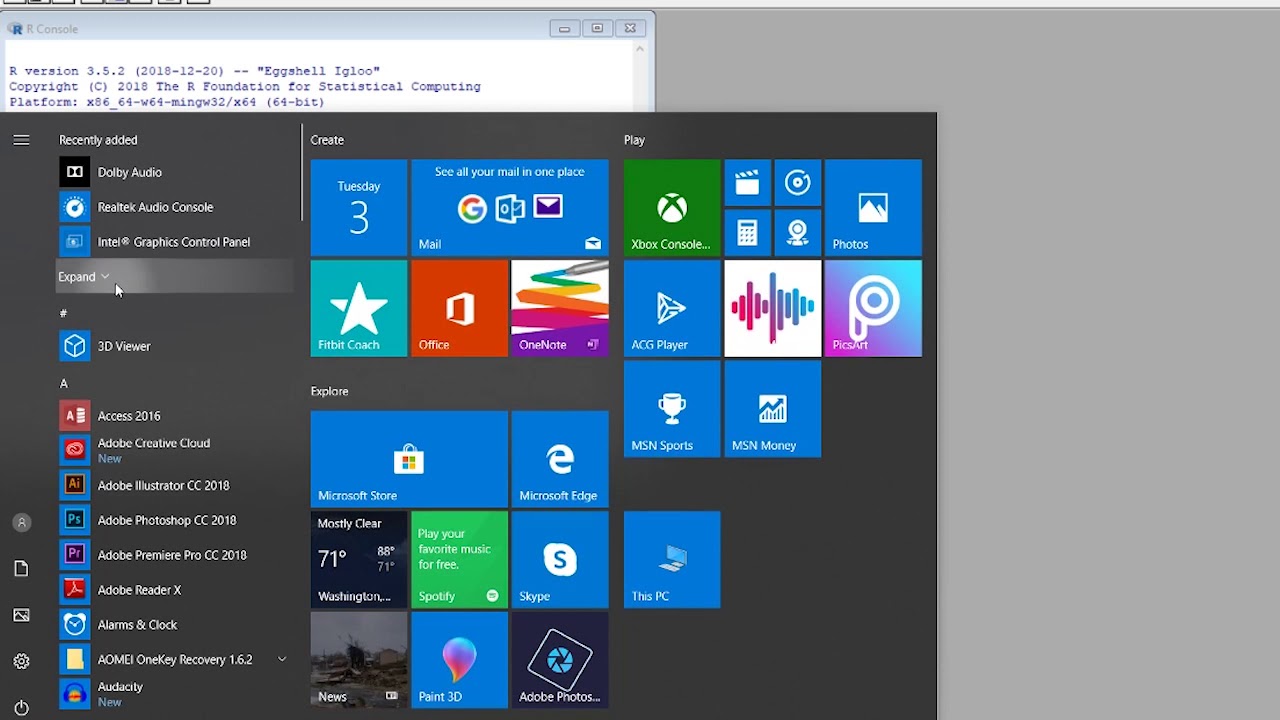Click the R Console title bar icon
This screenshot has width=1280, height=720.
pos(15,29)
